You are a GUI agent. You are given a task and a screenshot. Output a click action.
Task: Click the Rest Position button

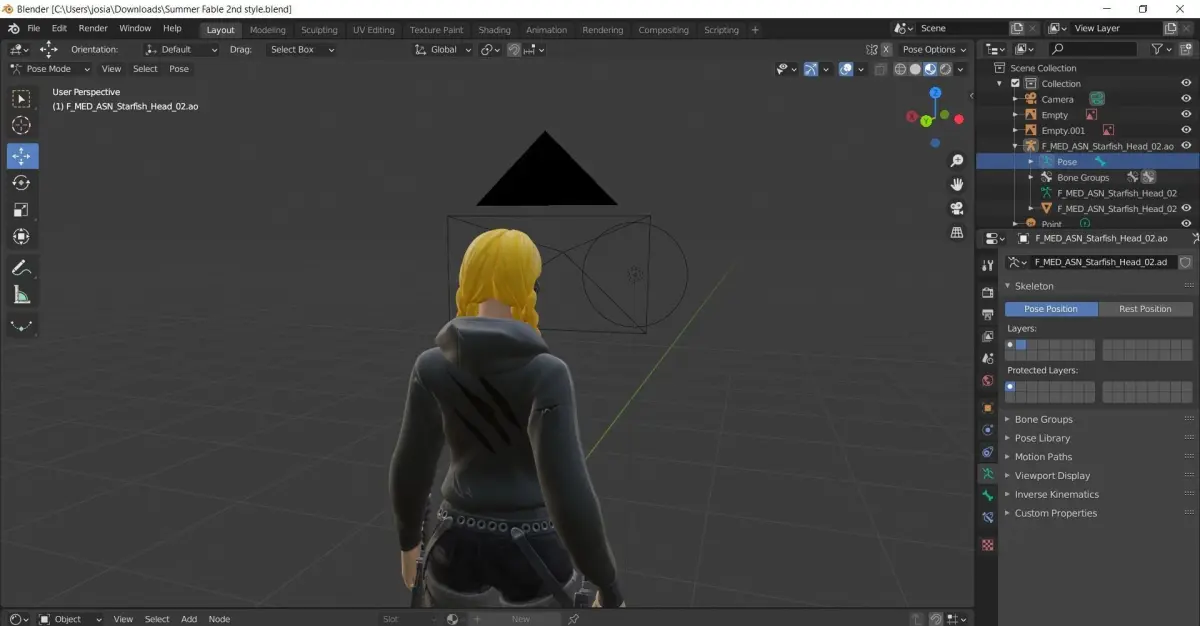[1145, 309]
